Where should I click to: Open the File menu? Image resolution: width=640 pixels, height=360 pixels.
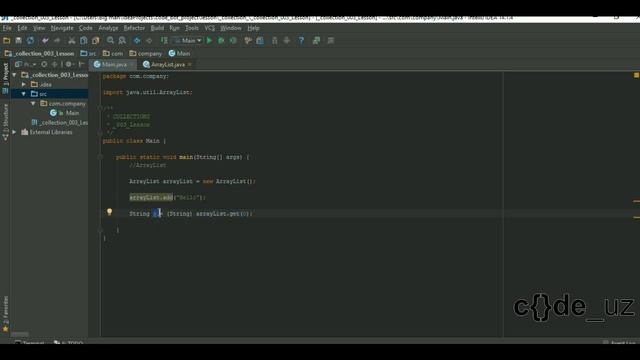coord(7,28)
